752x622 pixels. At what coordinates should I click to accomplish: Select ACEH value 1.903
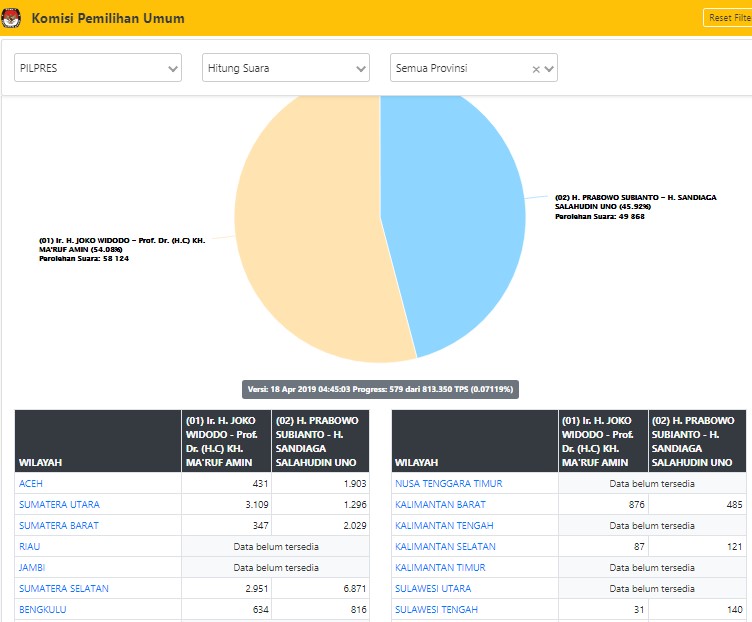[355, 483]
